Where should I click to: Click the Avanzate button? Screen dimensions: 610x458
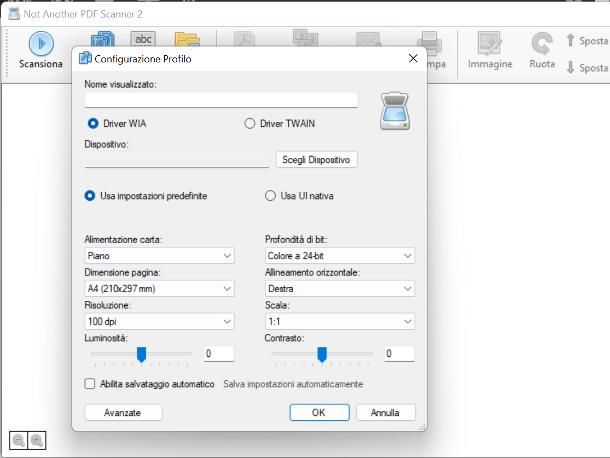click(123, 412)
